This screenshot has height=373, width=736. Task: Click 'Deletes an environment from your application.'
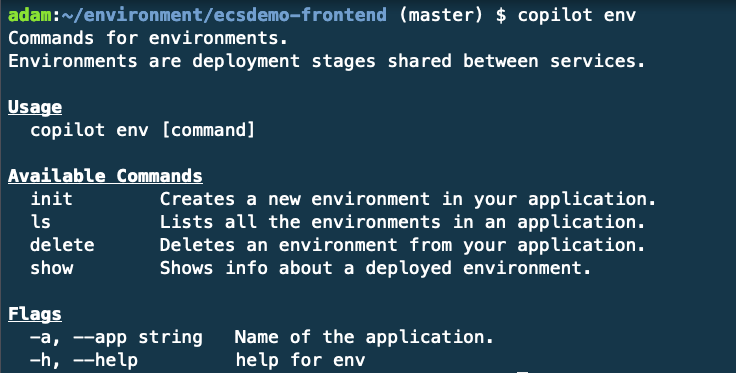pyautogui.click(x=402, y=245)
